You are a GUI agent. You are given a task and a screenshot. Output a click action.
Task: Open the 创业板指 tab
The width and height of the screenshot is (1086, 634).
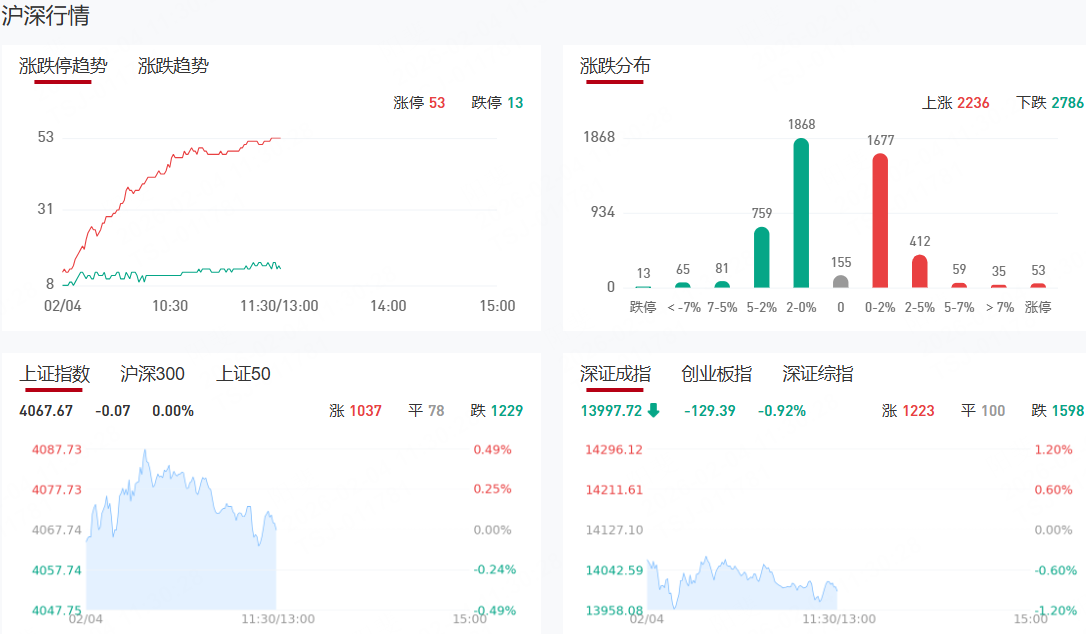pos(716,375)
